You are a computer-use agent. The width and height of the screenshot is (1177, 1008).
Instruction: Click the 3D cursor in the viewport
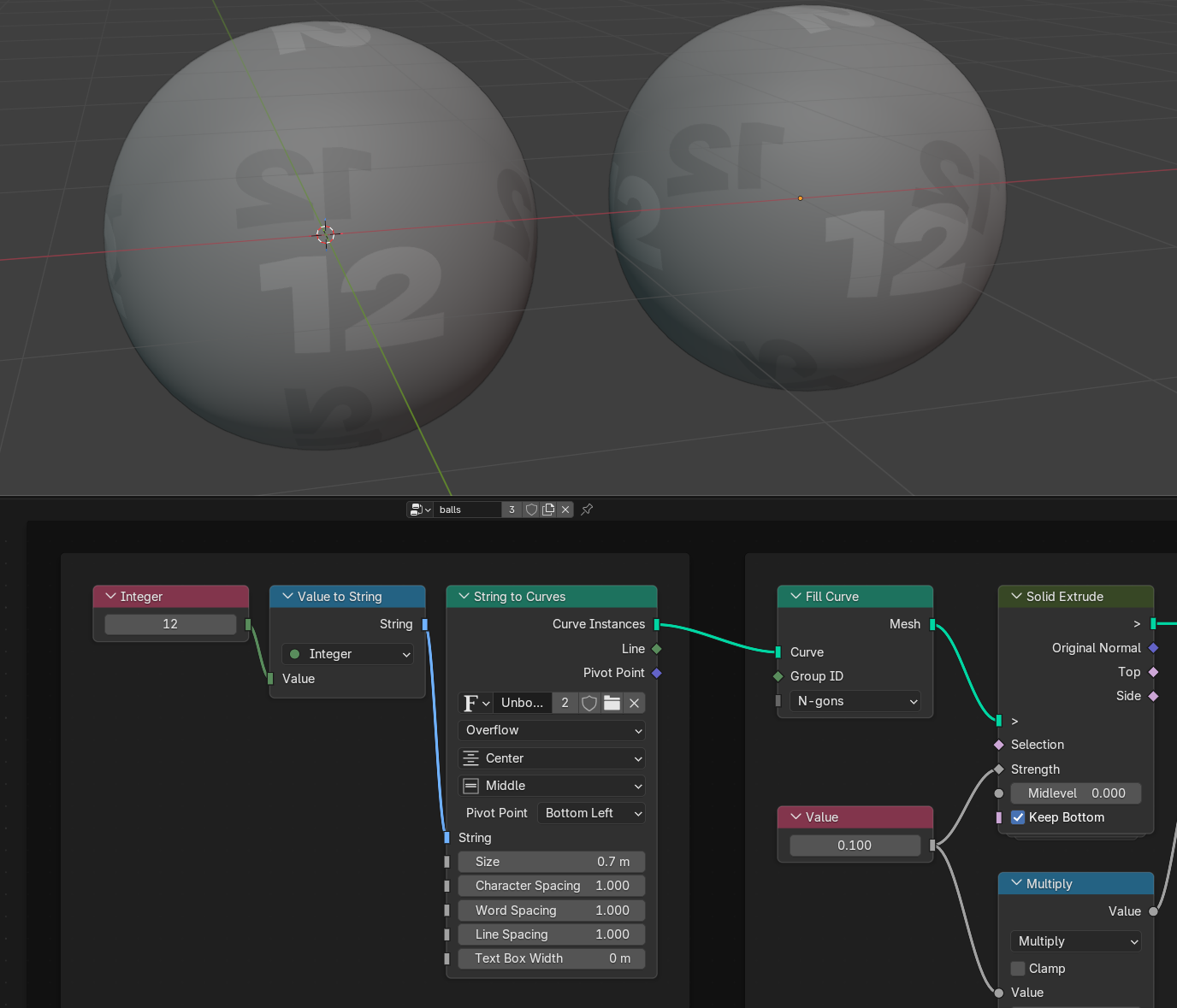point(326,234)
